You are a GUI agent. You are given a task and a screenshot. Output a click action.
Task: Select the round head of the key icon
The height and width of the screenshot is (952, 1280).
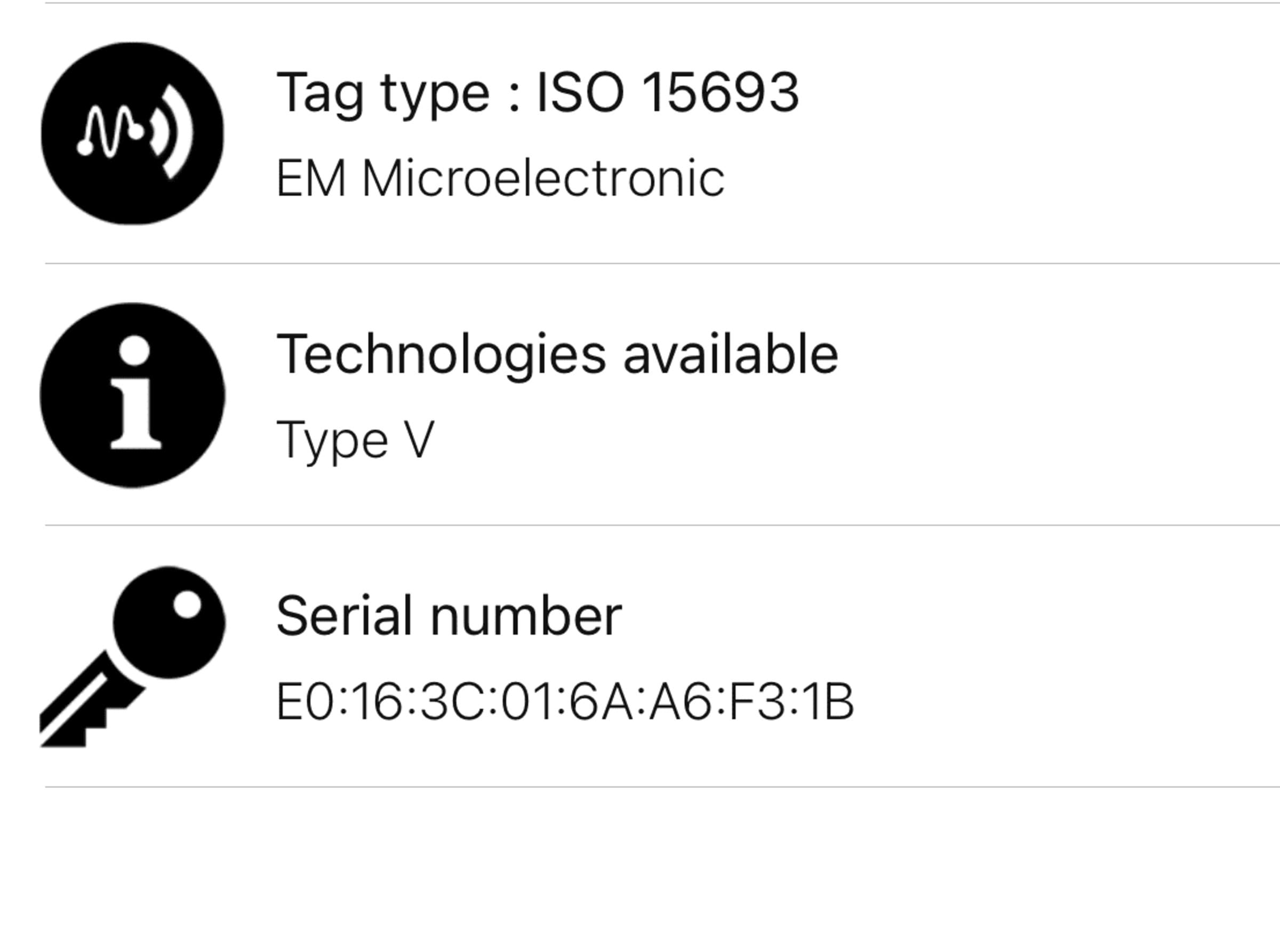coord(169,622)
